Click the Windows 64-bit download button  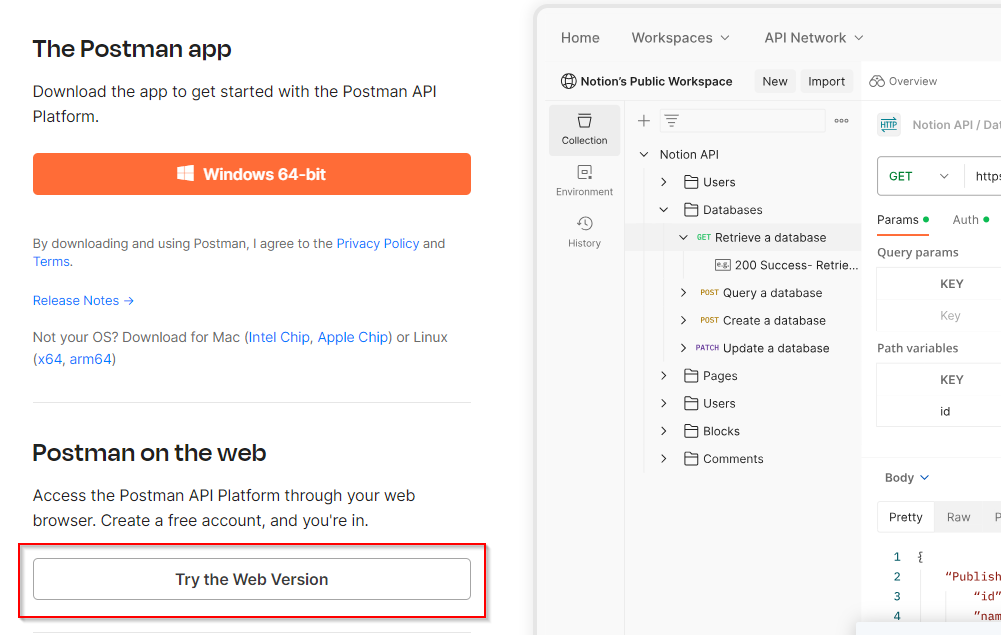pyautogui.click(x=252, y=174)
